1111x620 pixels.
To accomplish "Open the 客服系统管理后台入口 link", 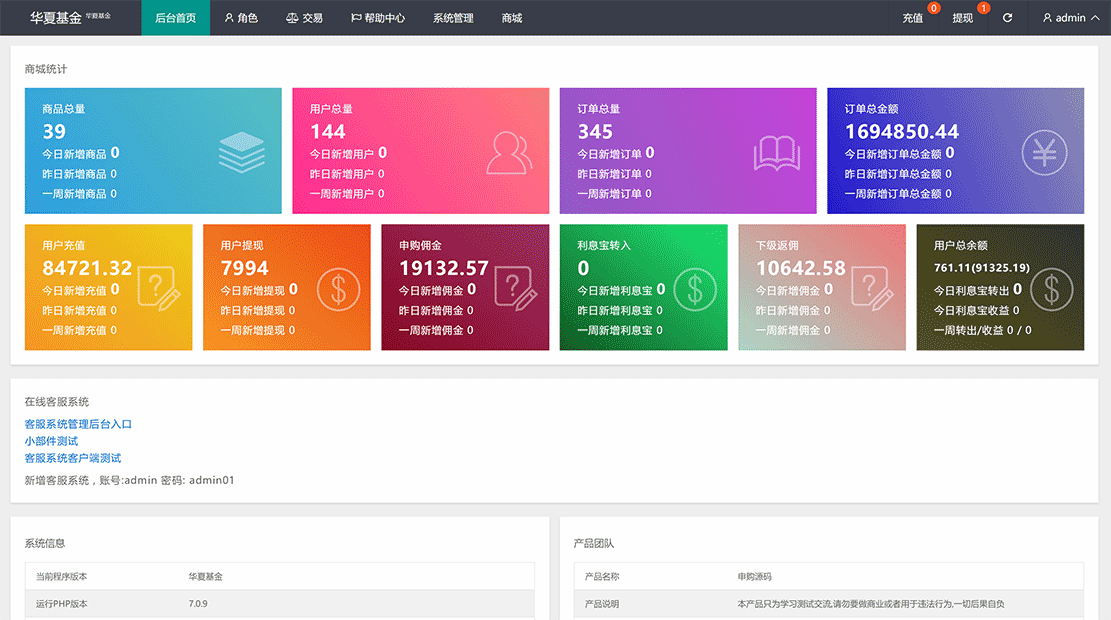I will point(78,424).
